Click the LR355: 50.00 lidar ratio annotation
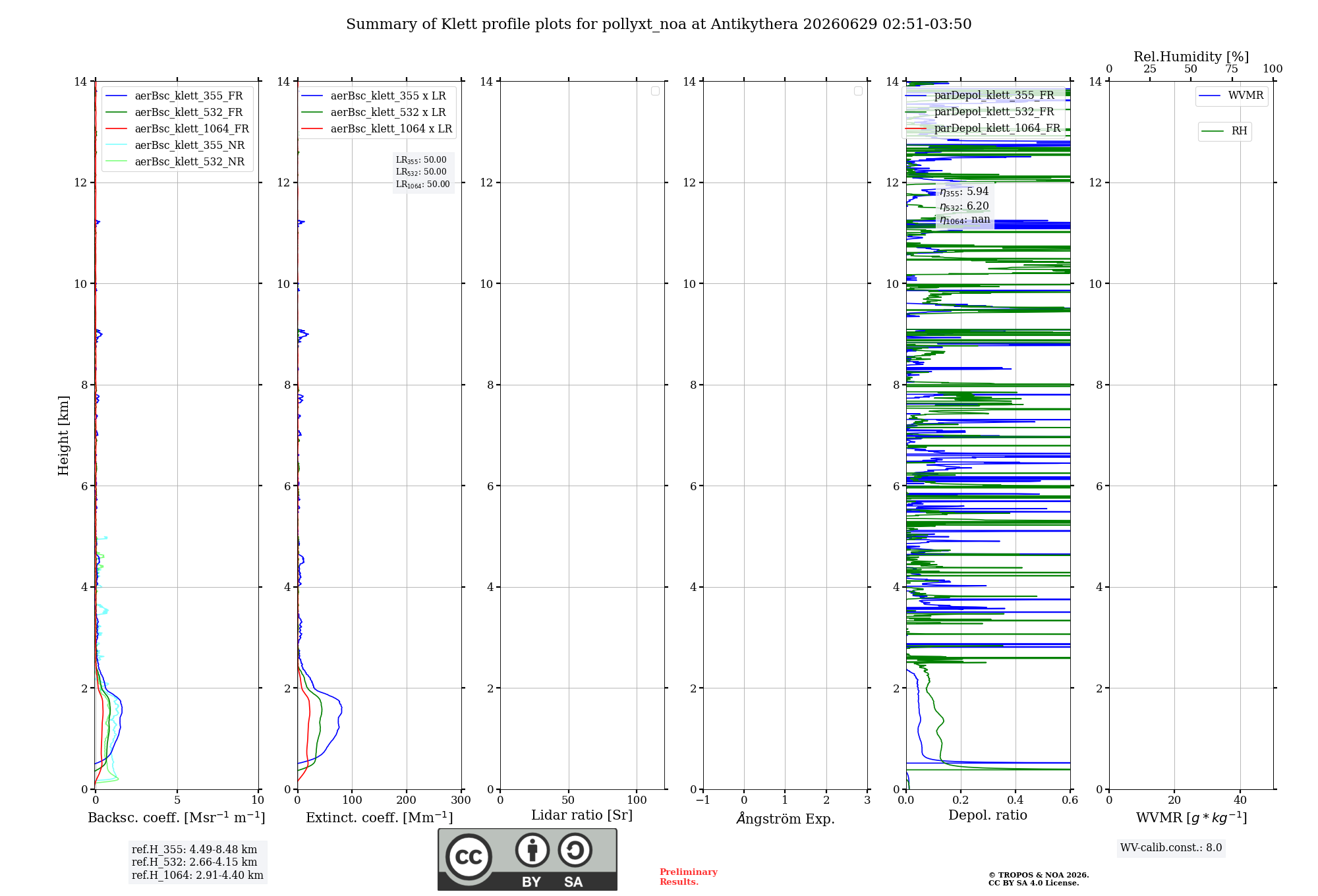This screenshot has height=896, width=1318. coord(421,160)
